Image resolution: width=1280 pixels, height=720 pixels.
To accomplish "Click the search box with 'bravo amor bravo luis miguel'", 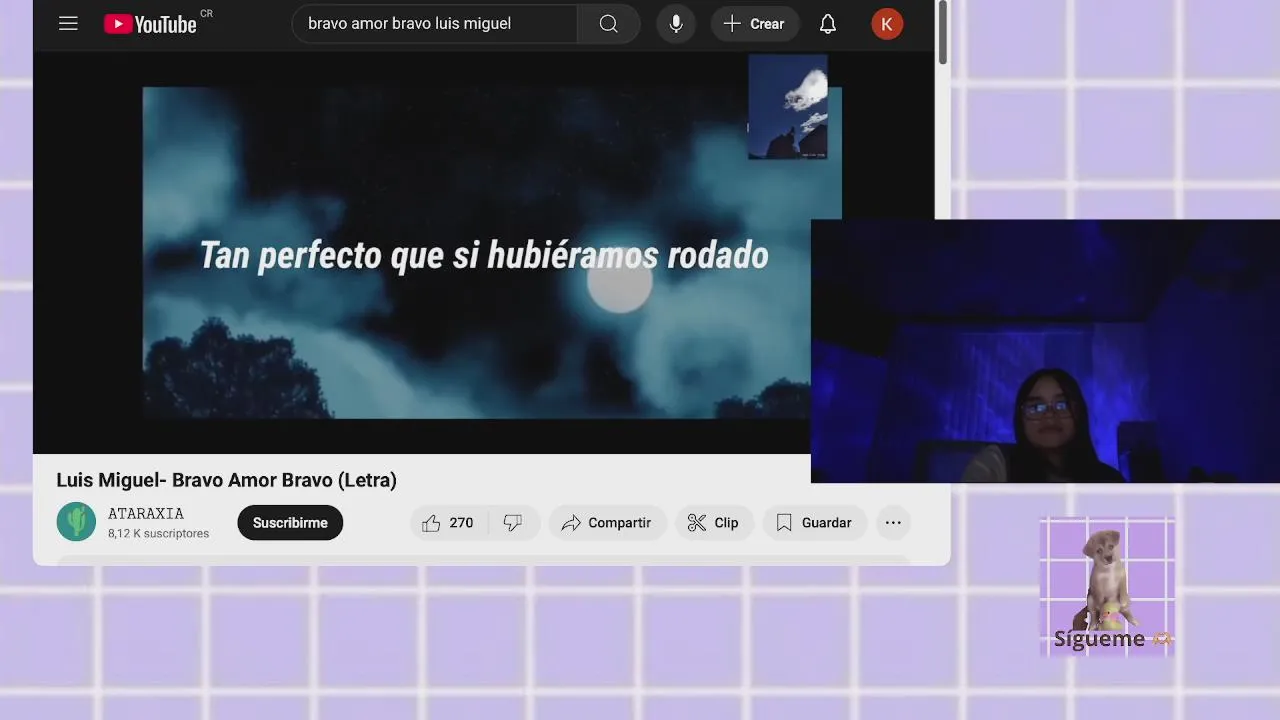I will pyautogui.click(x=434, y=24).
